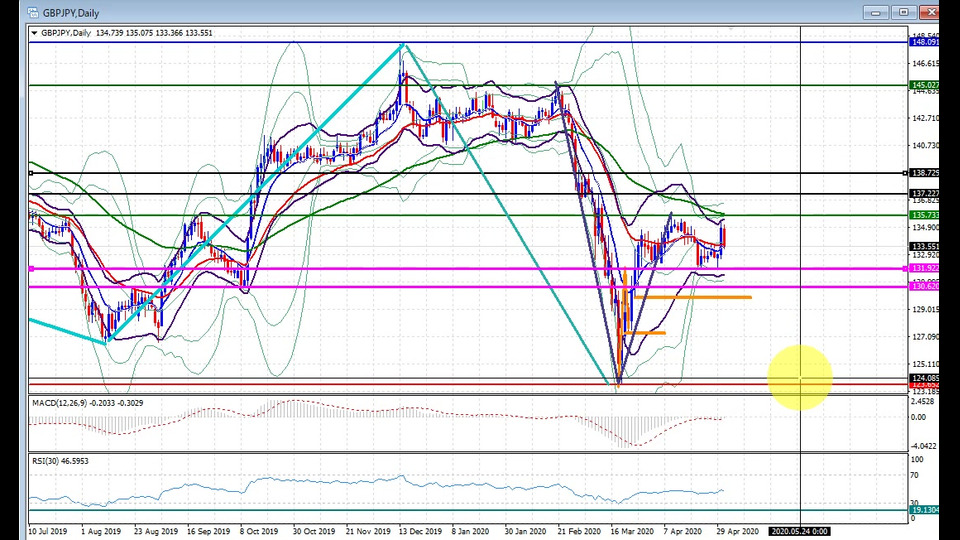Click the 8 Oct 2019 date label

(x=259, y=531)
